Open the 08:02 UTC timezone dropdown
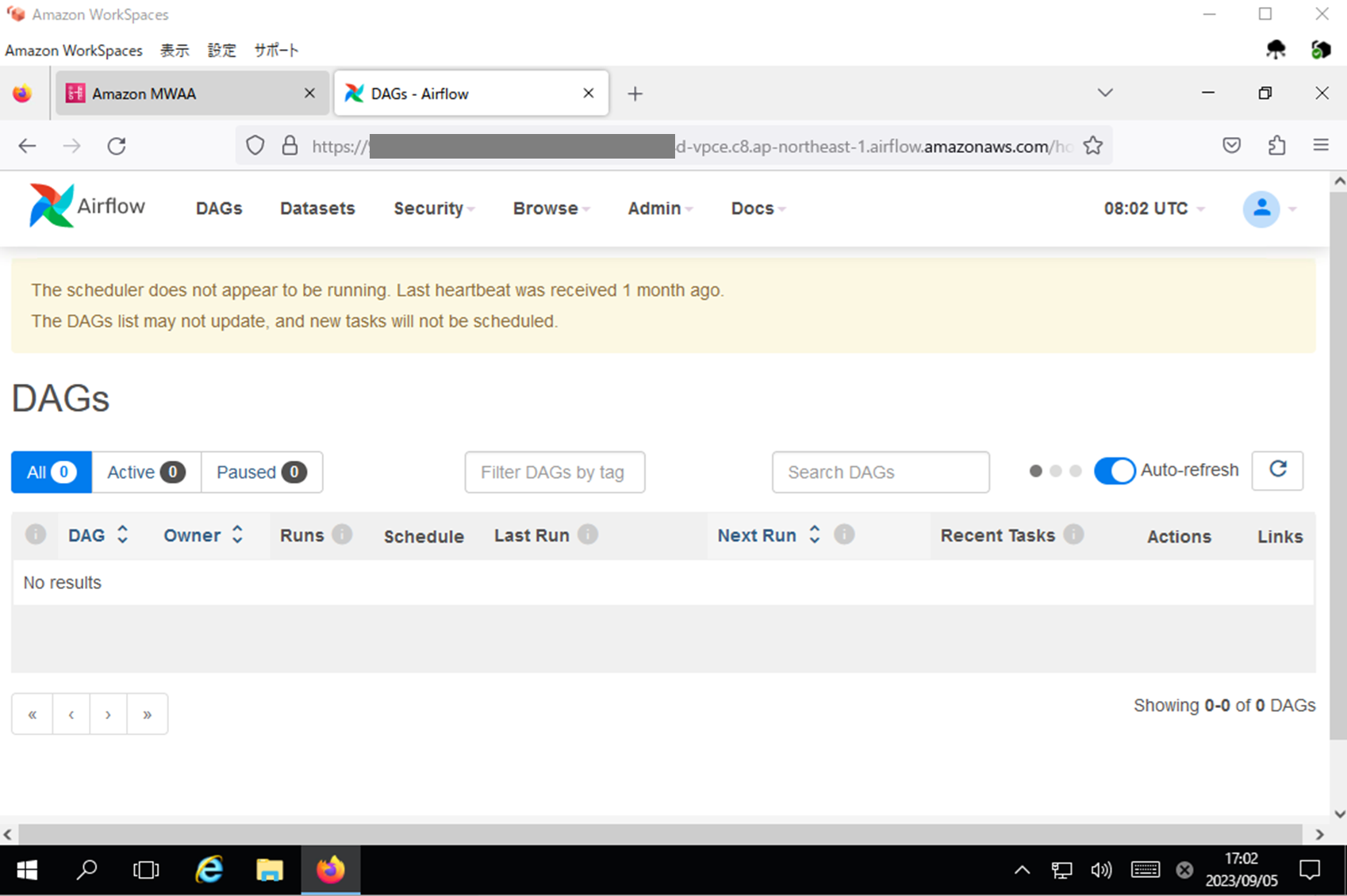Screen dimensions: 1347x896 pos(1154,209)
